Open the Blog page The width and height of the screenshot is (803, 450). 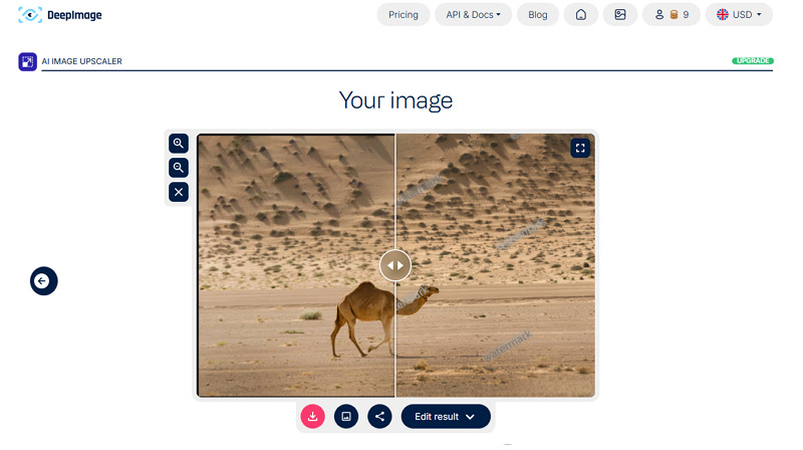[x=537, y=15]
